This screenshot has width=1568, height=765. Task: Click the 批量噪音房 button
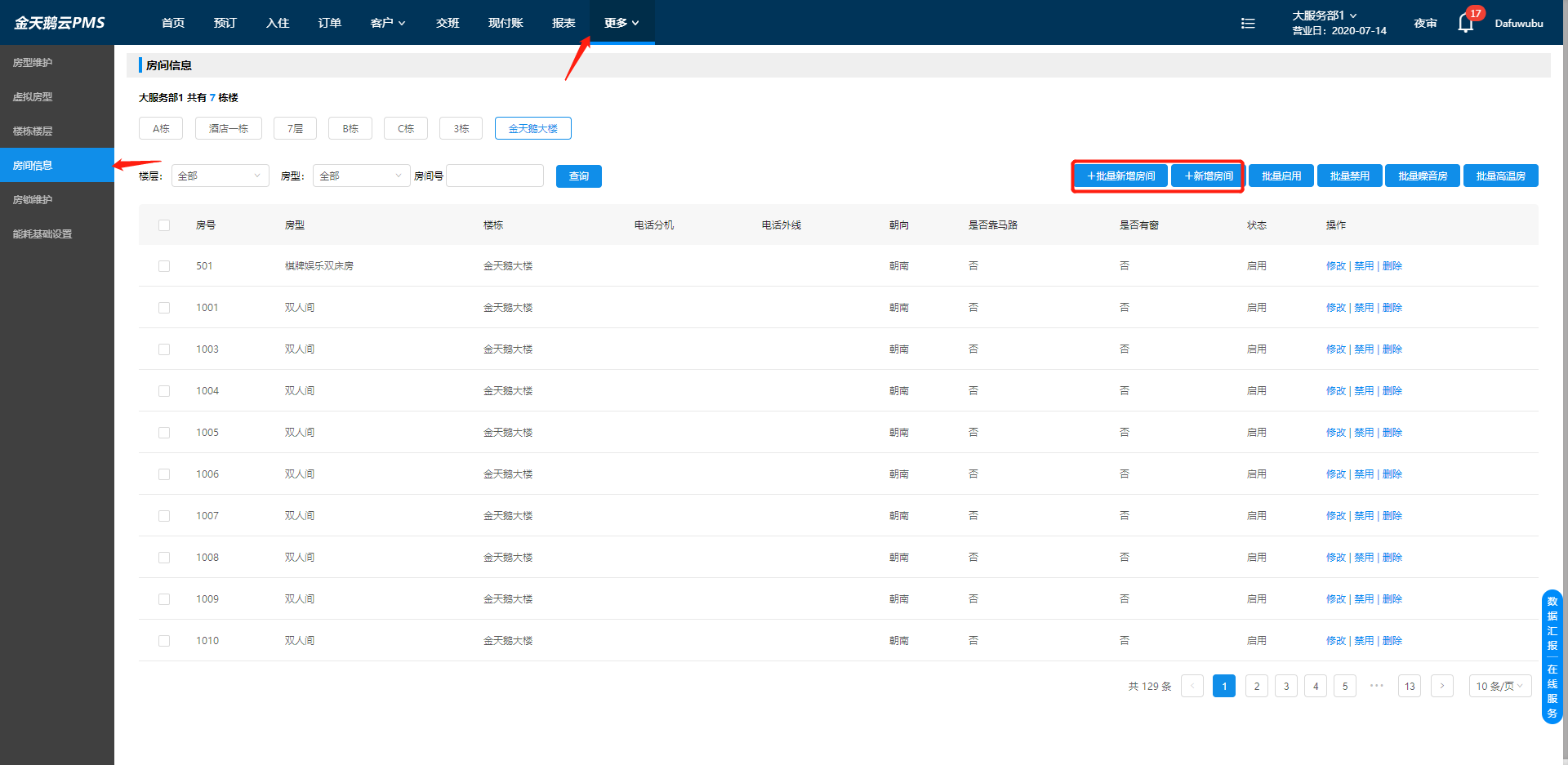pyautogui.click(x=1423, y=176)
